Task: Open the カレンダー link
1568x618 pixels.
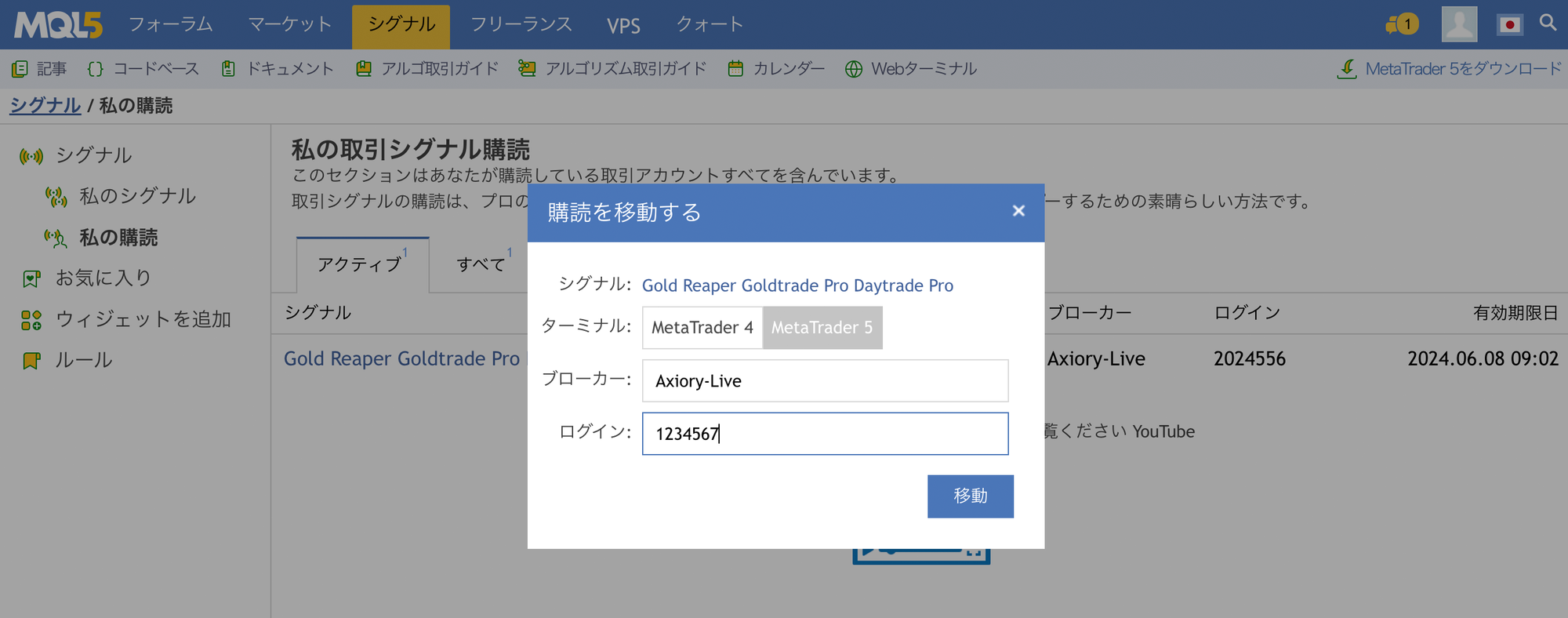Action: pos(789,69)
